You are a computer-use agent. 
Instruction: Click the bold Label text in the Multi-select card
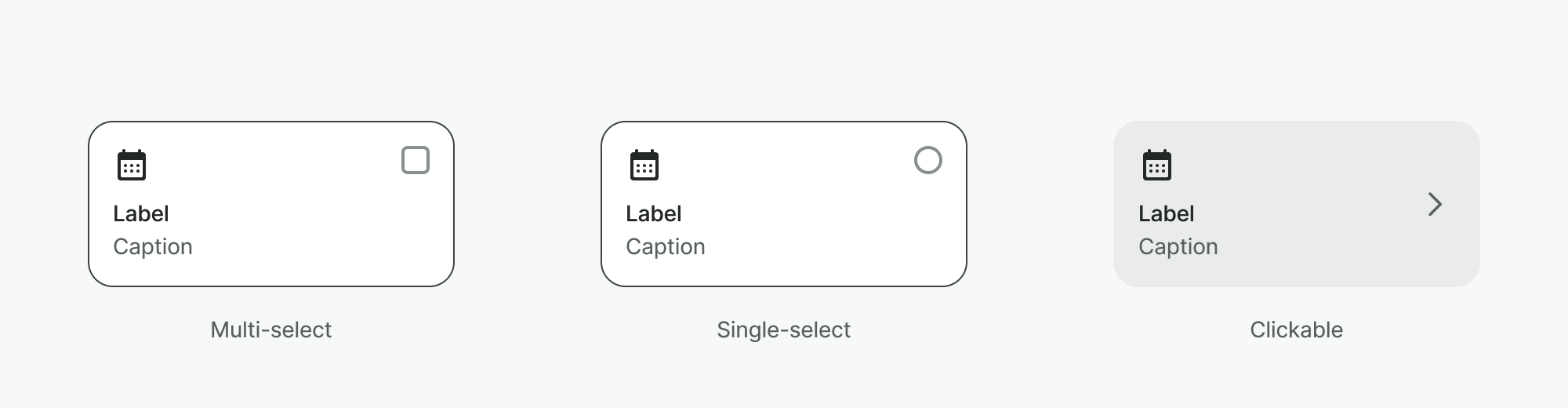tap(141, 213)
